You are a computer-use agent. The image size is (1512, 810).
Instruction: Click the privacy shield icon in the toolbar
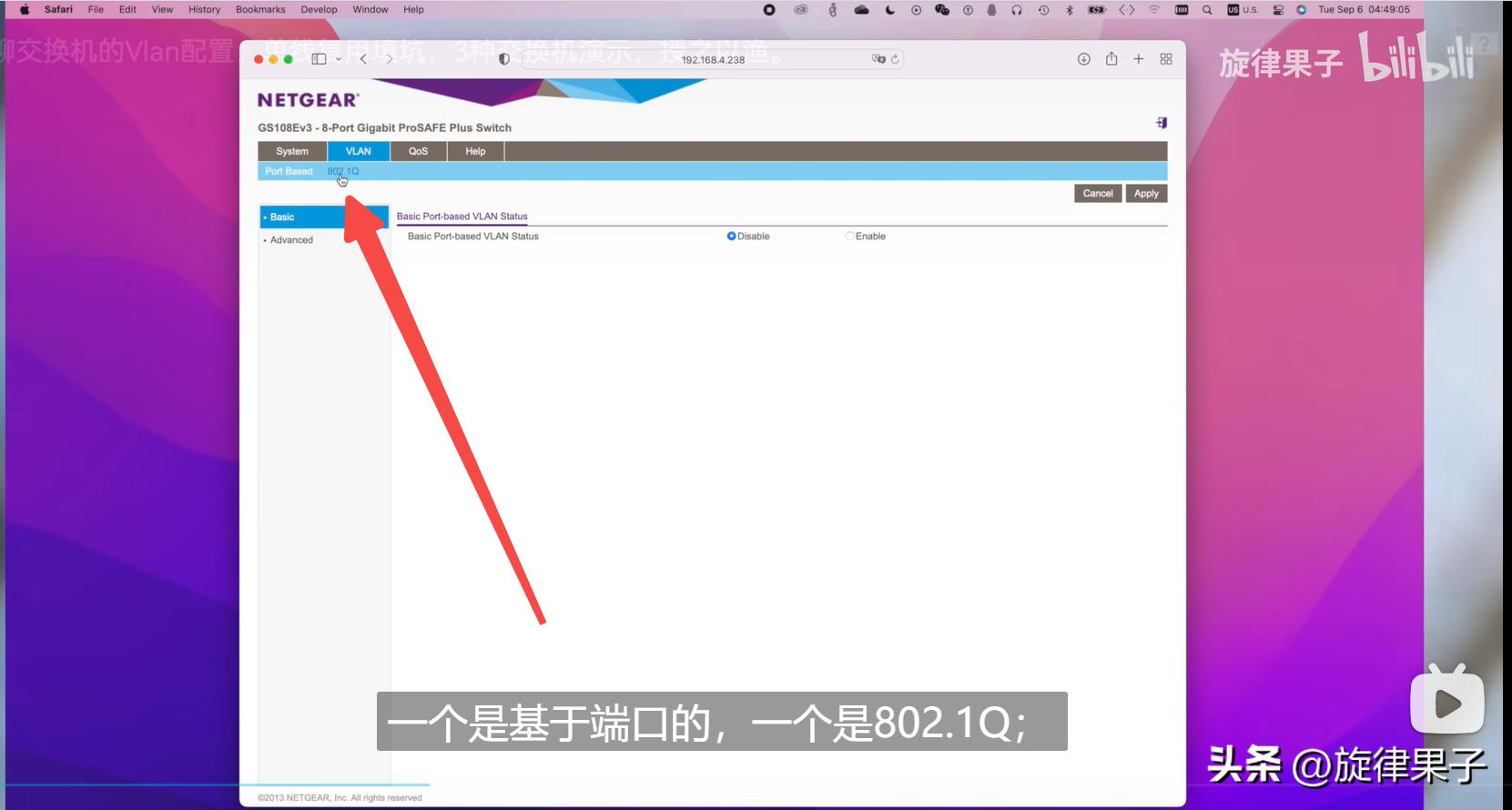504,59
